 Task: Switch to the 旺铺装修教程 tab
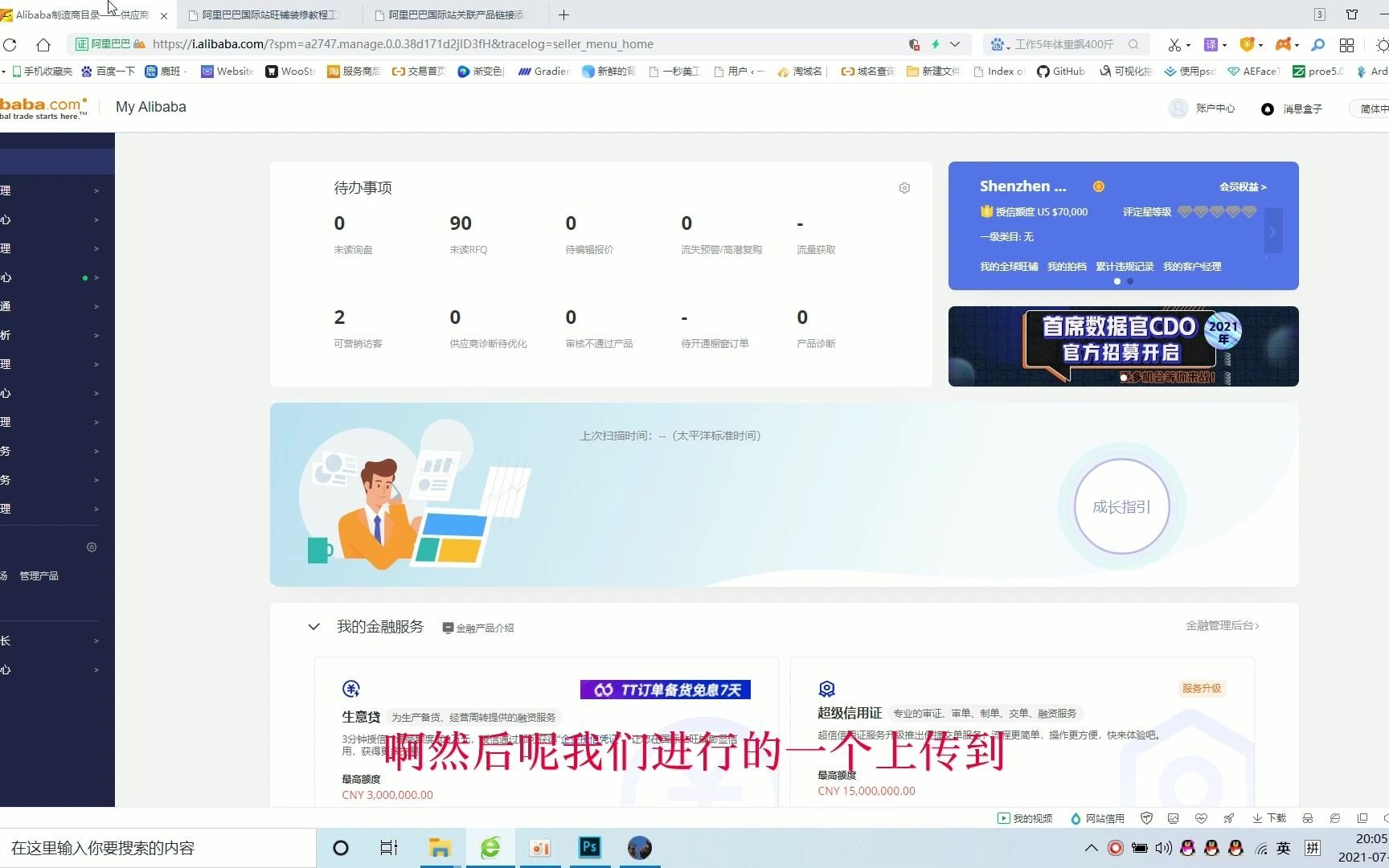pos(269,14)
